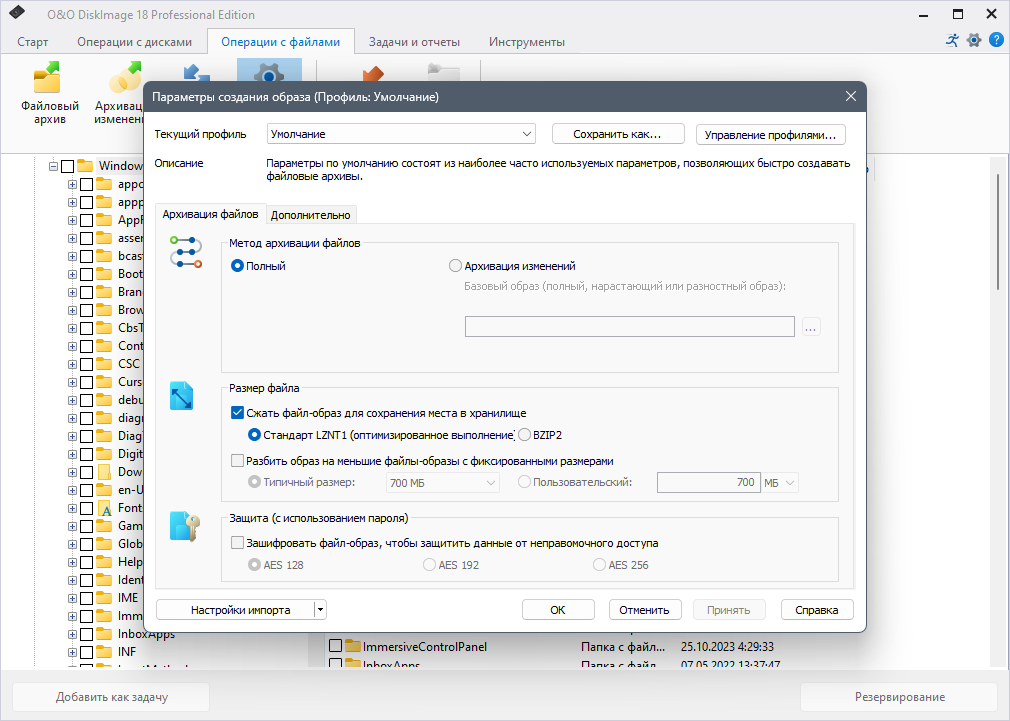The width and height of the screenshot is (1010, 721).
Task: Select the Полный archiving method
Action: point(237,266)
